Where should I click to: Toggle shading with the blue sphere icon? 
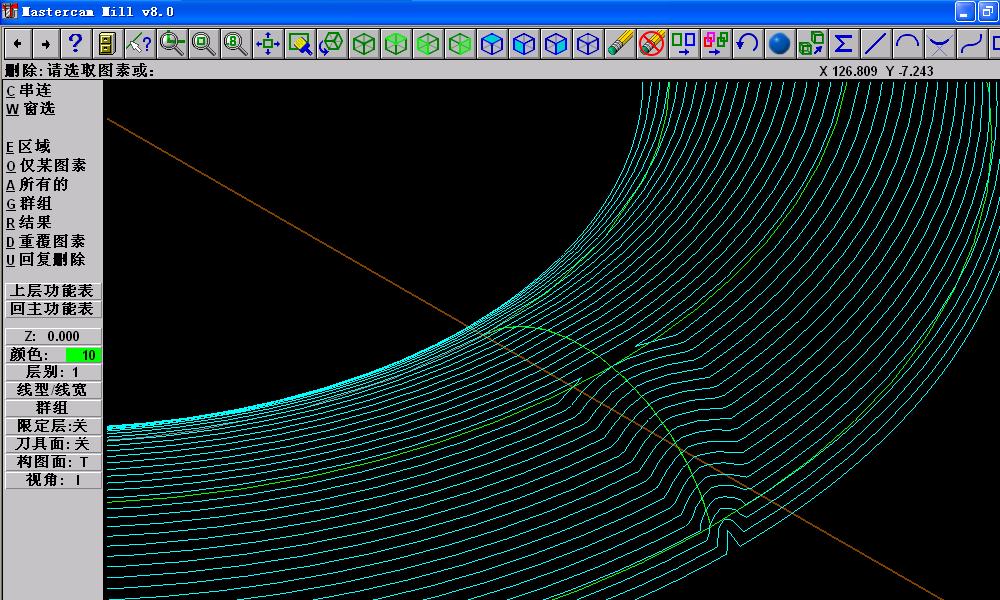coord(779,43)
